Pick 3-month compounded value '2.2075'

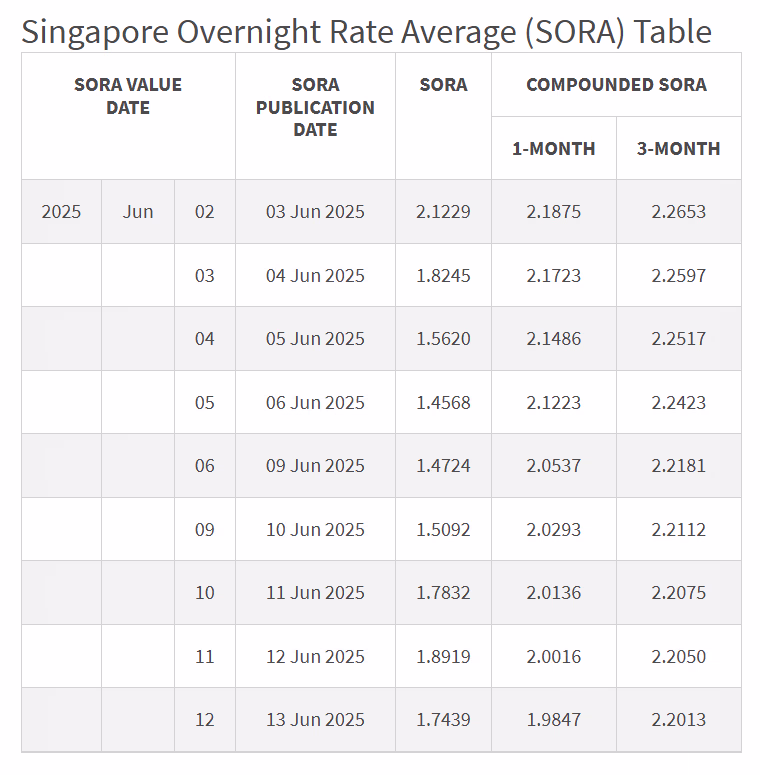tap(678, 593)
